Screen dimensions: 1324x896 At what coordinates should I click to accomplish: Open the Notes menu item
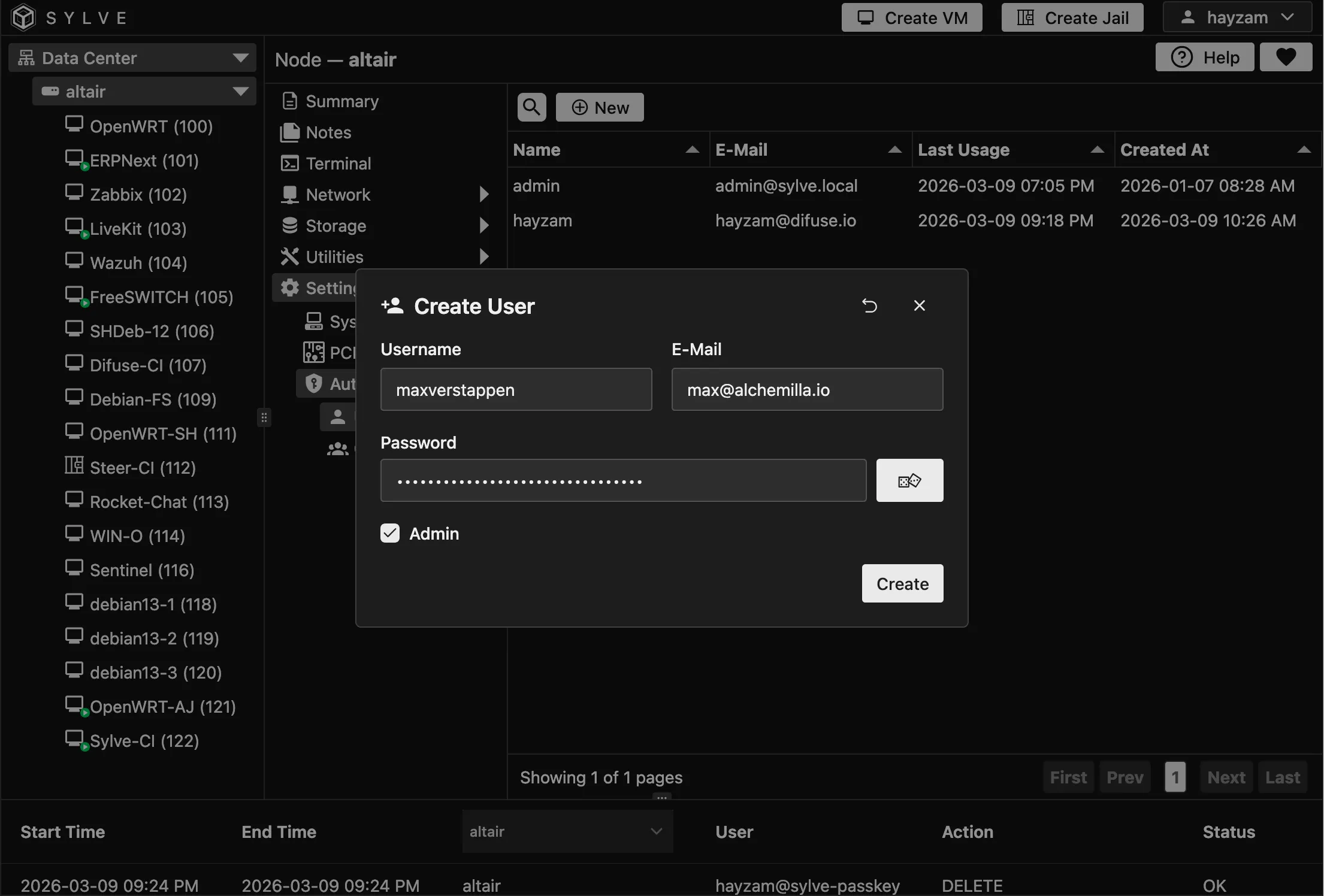[386, 132]
